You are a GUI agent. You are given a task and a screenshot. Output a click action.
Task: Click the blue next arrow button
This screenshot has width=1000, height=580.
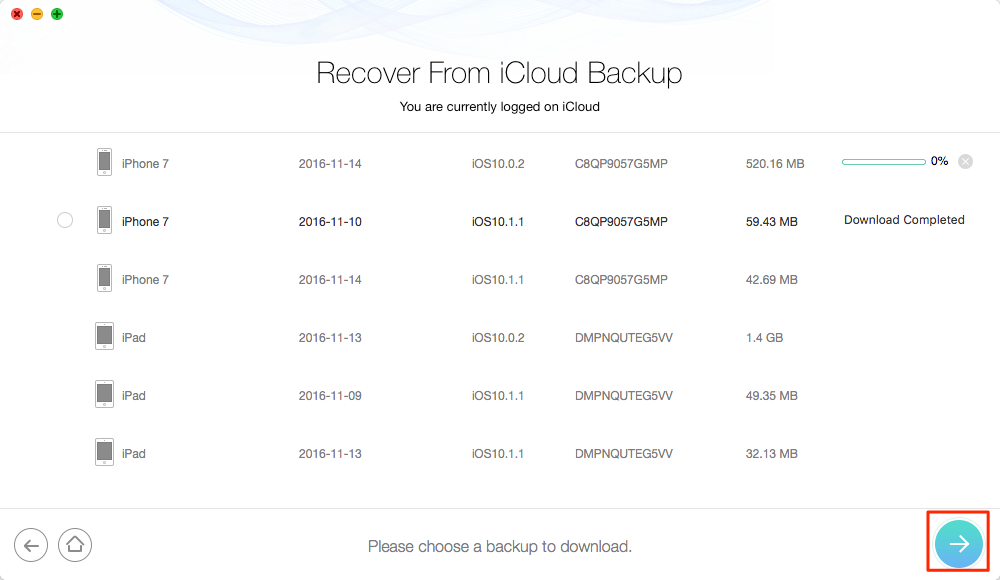(x=959, y=544)
